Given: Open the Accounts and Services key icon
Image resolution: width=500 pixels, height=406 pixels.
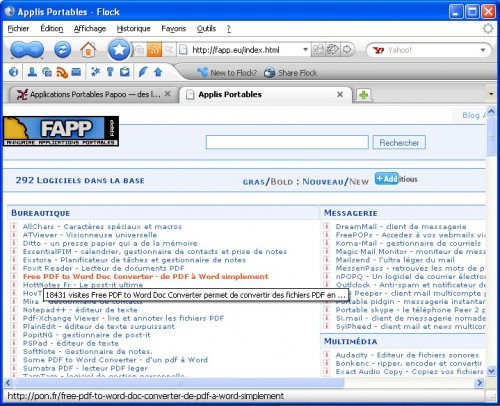Looking at the screenshot, I should click(110, 72).
